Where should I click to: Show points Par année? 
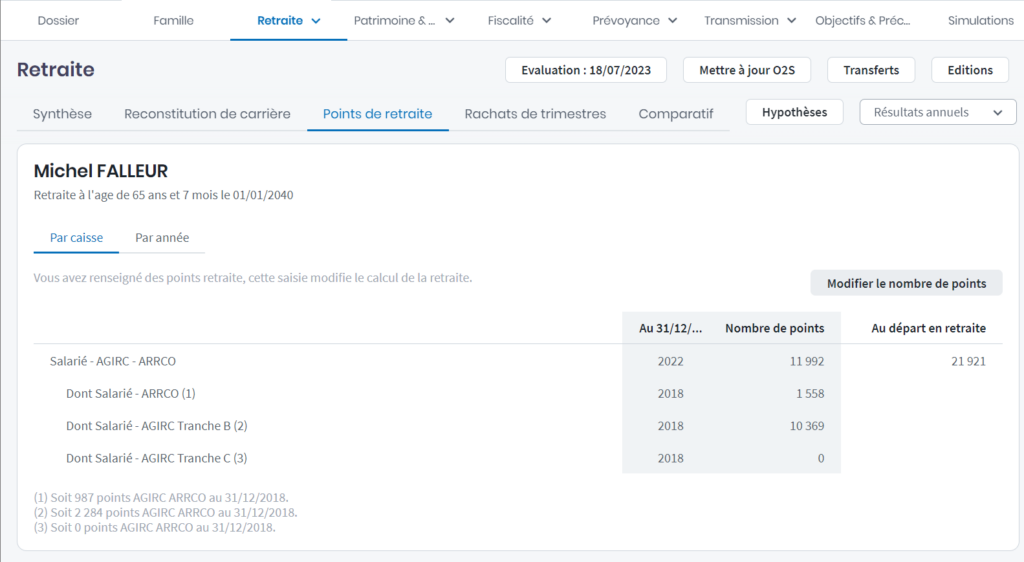162,238
